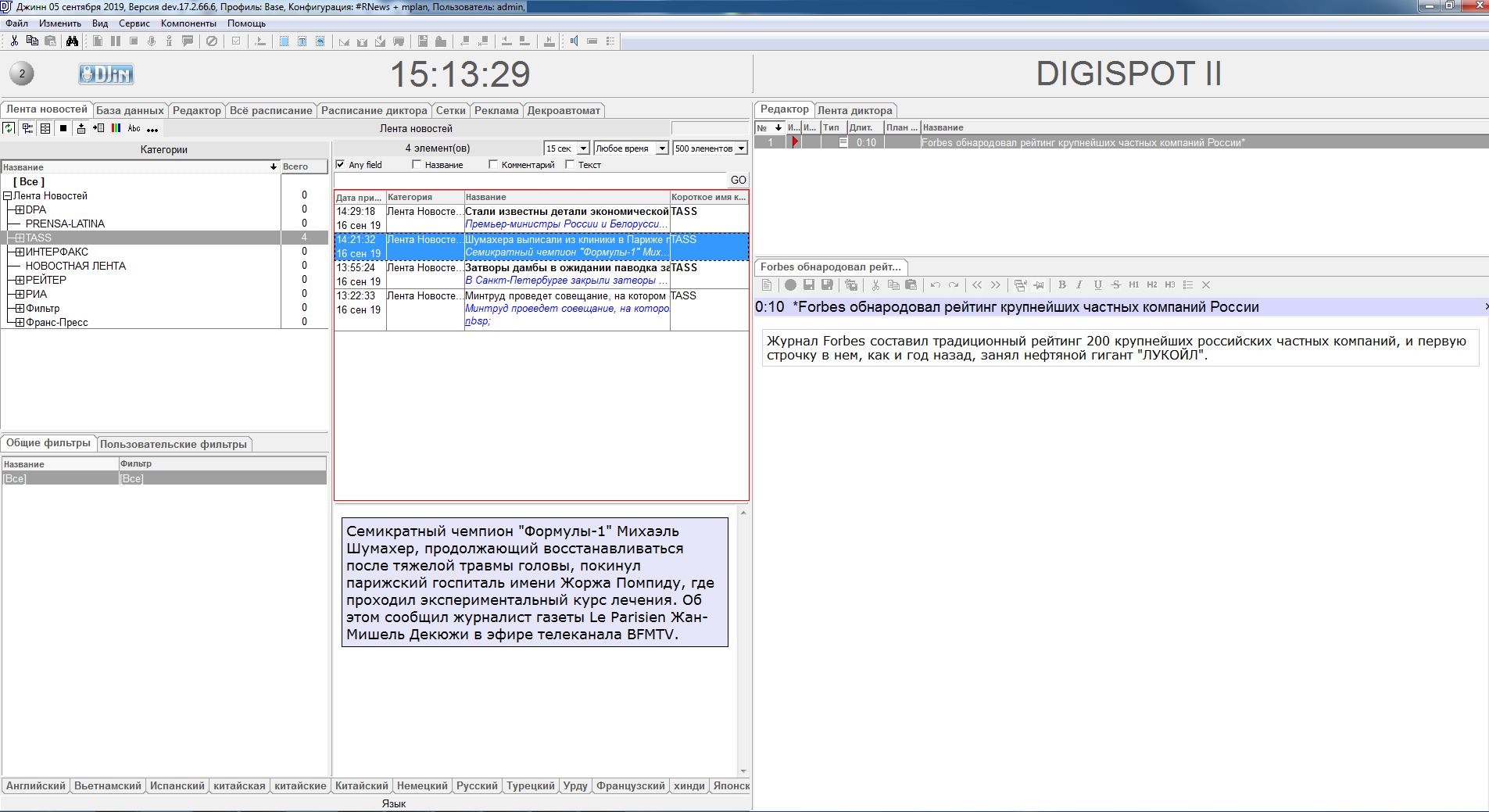This screenshot has height=812, width=1489.
Task: Open the Сервис menu
Action: 134,23
